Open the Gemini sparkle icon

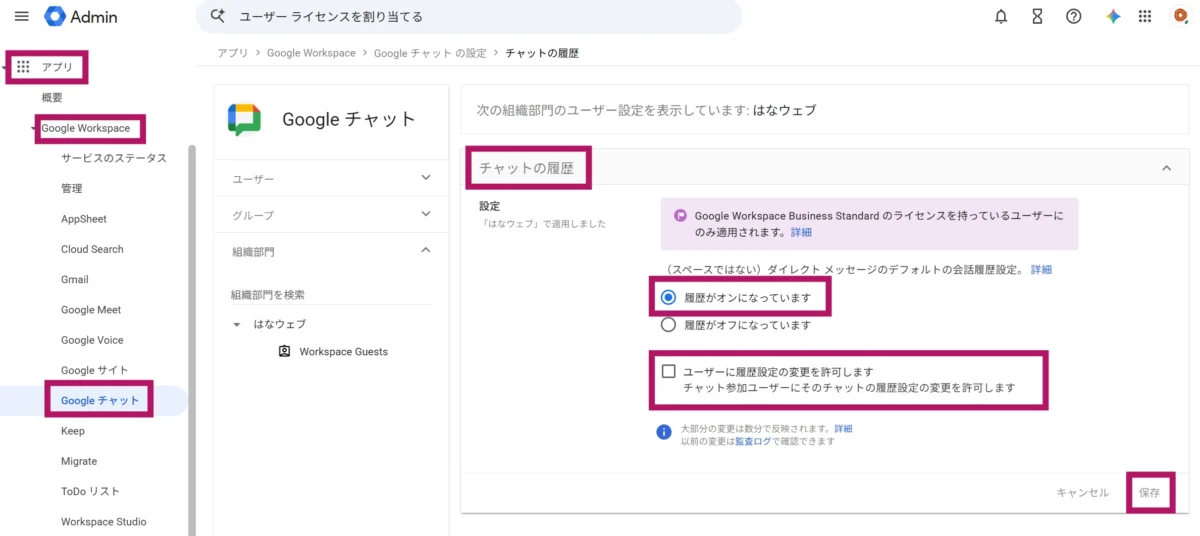[1113, 17]
